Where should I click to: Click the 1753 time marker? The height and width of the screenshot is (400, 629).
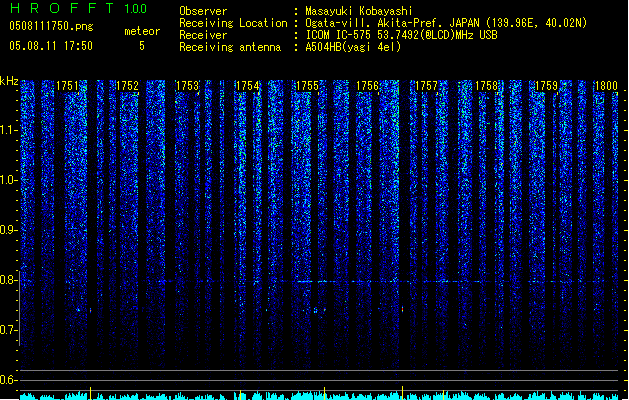pos(187,86)
